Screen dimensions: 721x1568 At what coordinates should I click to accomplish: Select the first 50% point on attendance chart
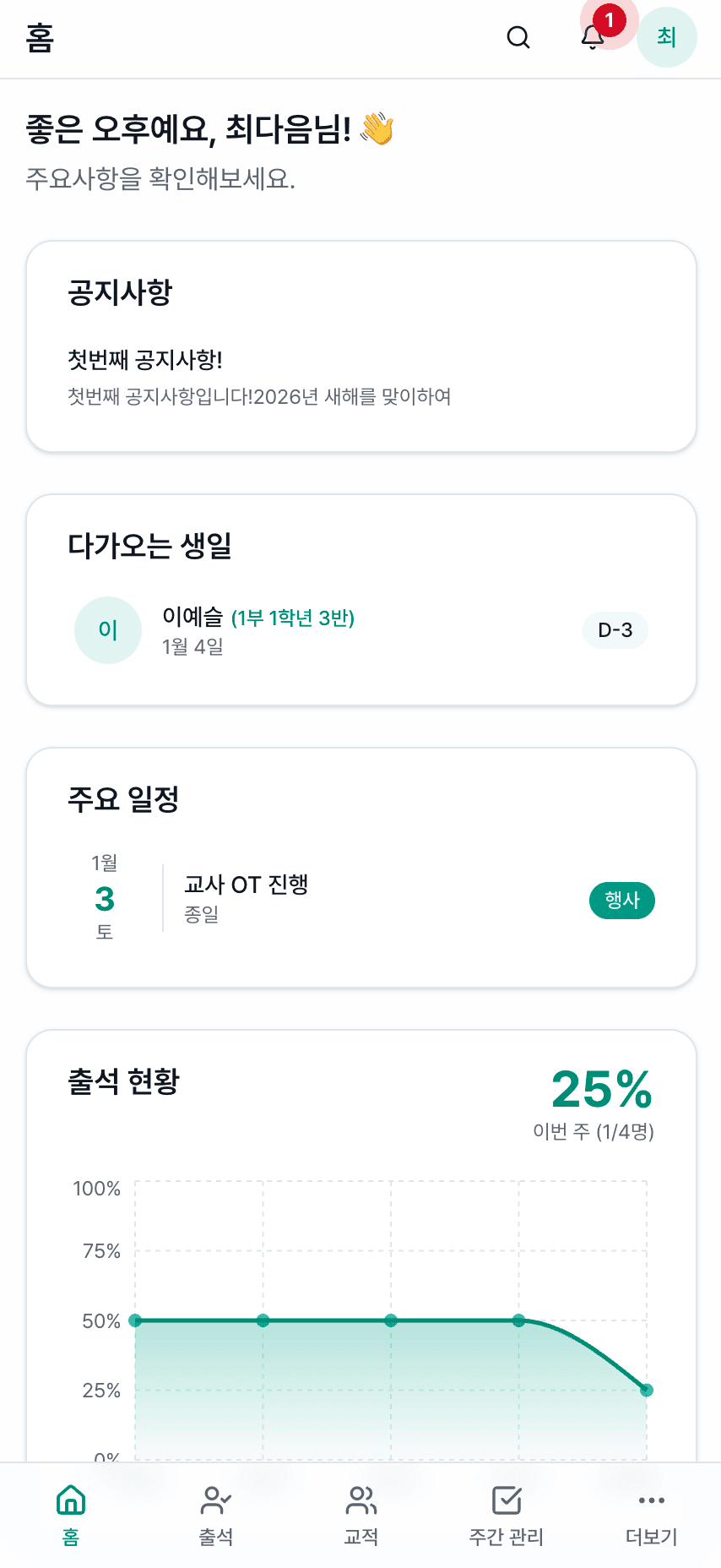pos(135,1320)
